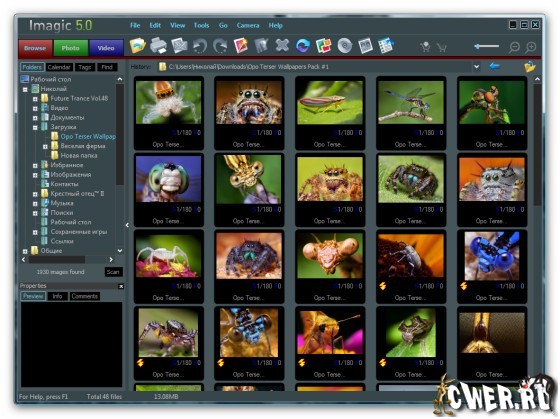
Task: Rotate image right with the clockwise arrow
Action: (x=220, y=46)
